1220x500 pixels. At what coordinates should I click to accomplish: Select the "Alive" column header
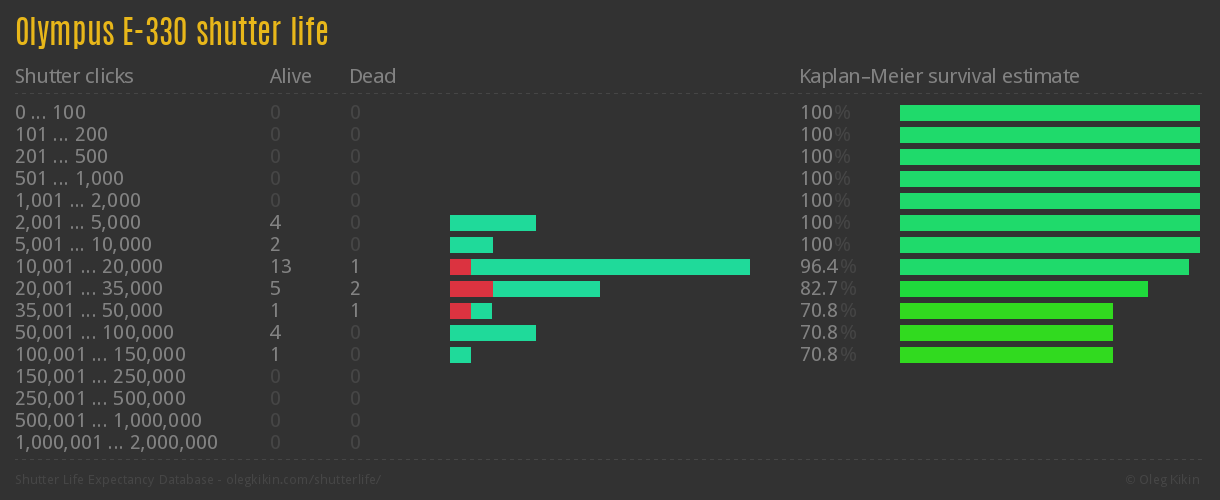[x=290, y=76]
